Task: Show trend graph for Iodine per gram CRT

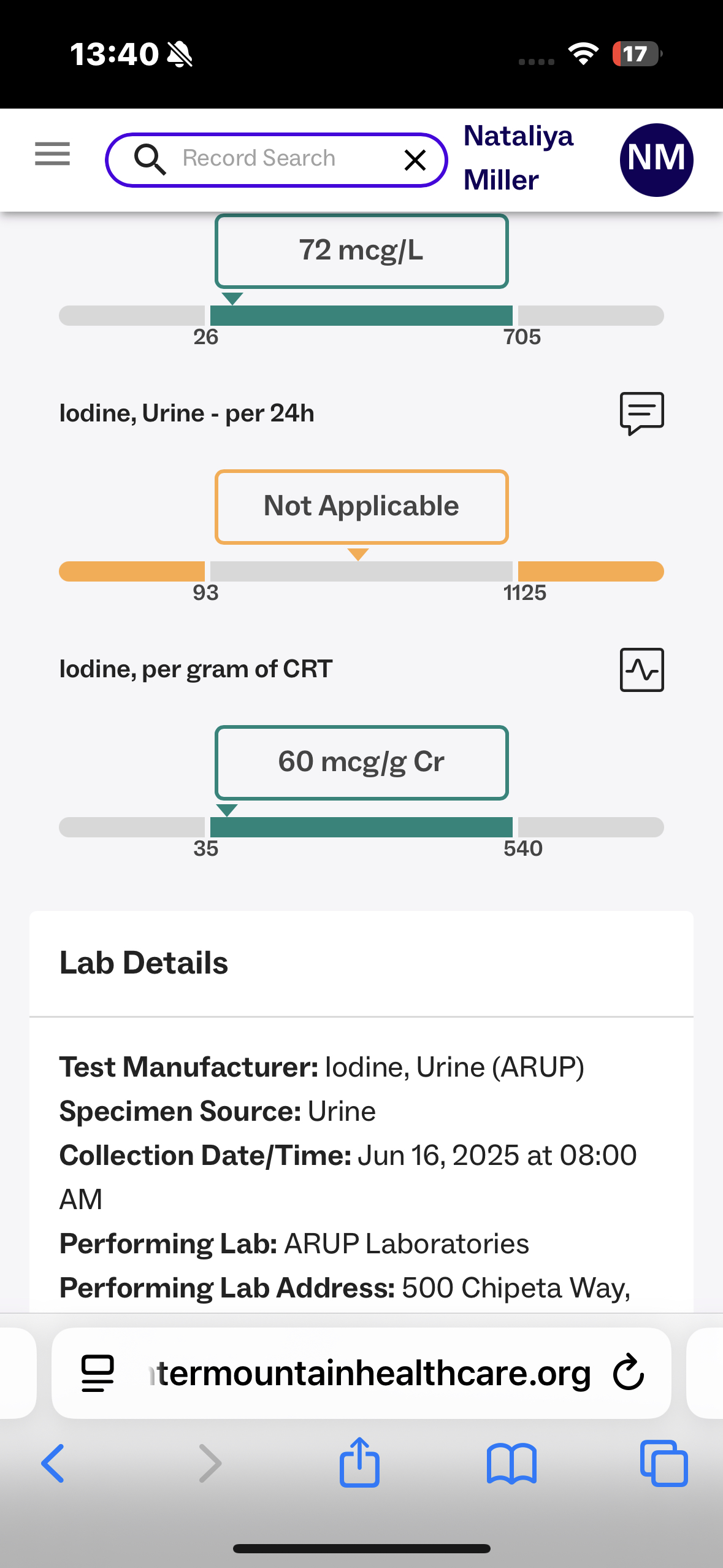Action: [x=641, y=669]
